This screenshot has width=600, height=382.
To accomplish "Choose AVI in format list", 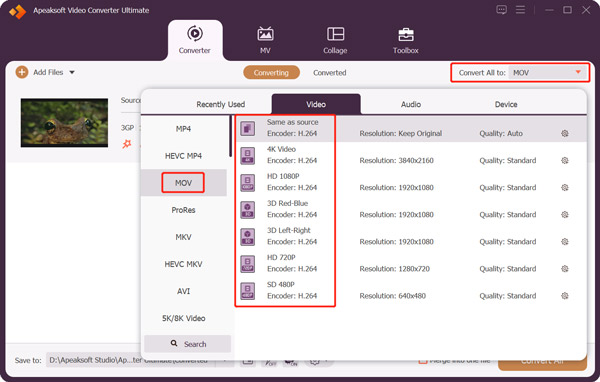I will click(183, 291).
